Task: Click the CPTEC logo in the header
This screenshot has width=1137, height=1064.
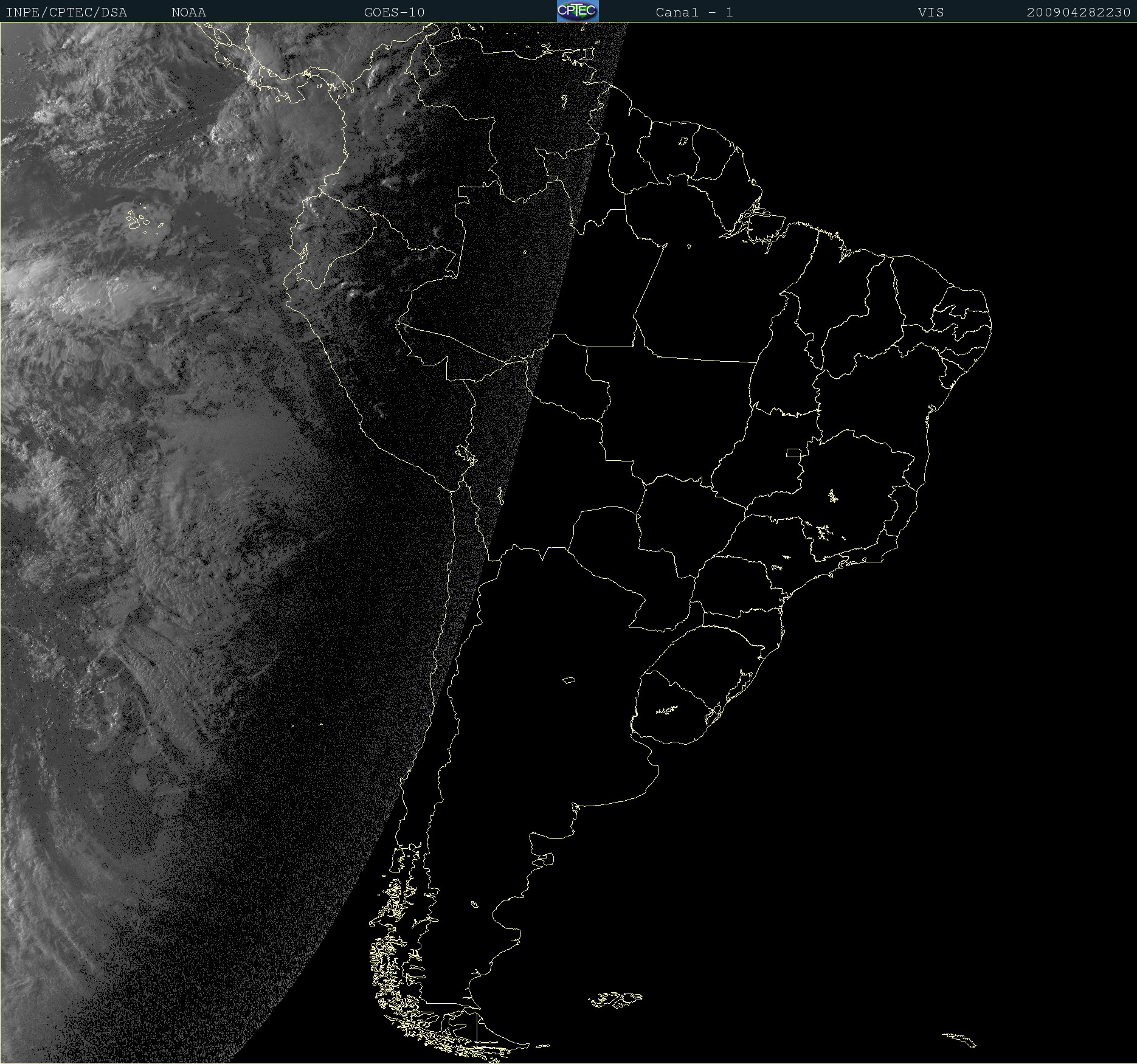Action: coord(578,11)
